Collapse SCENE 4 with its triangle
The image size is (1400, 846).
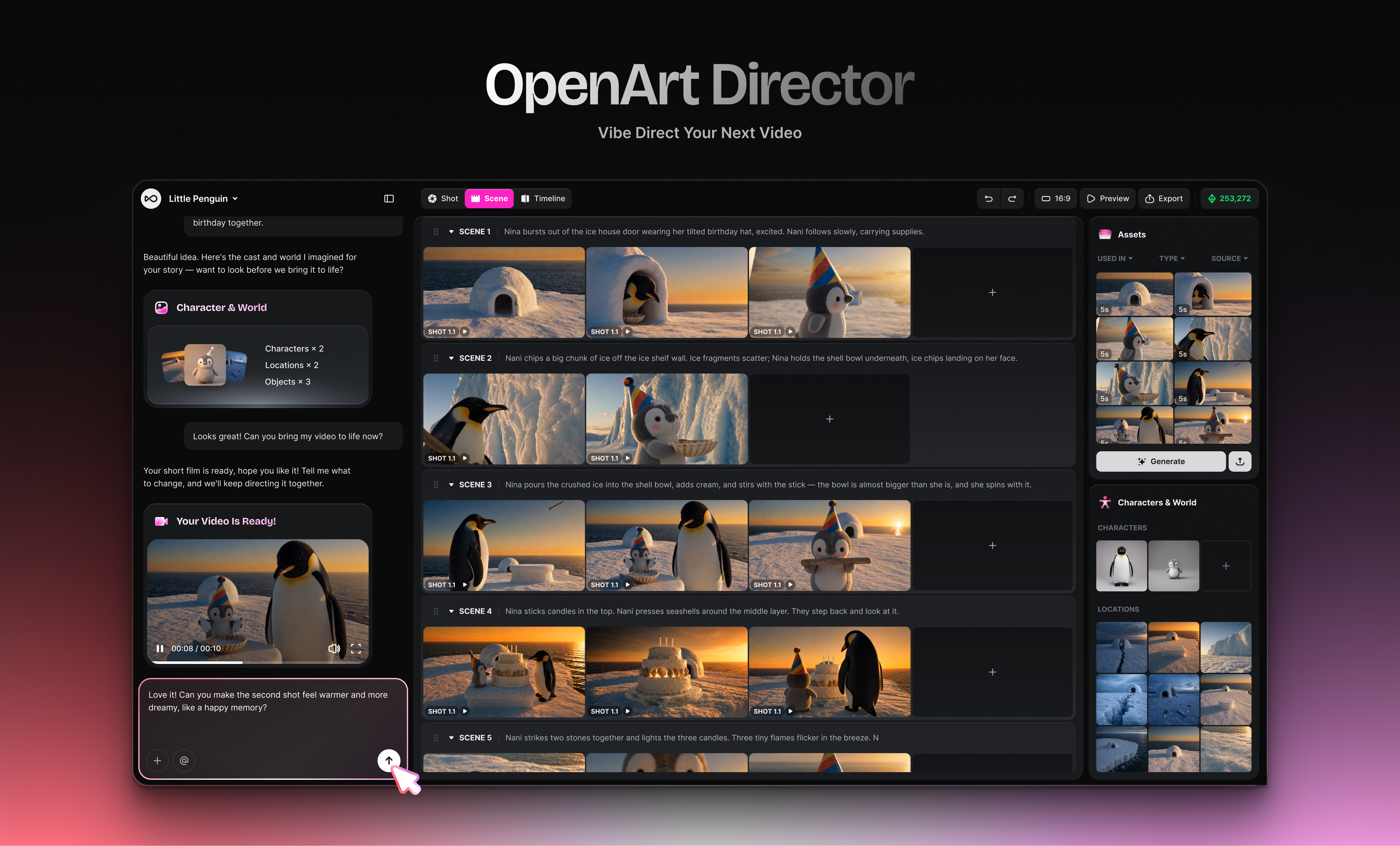pyautogui.click(x=451, y=611)
